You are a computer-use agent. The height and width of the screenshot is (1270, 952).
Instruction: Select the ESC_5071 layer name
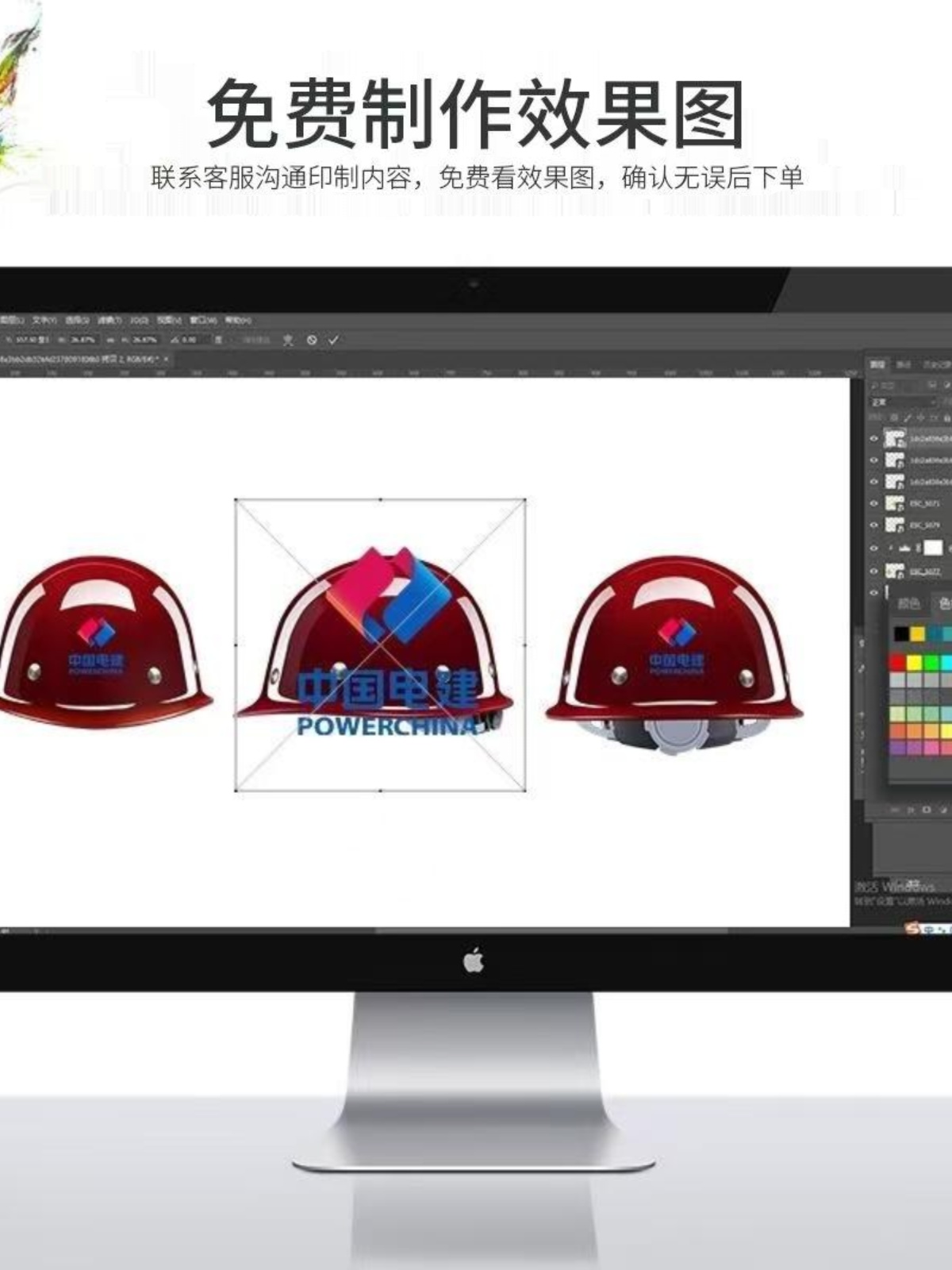(925, 503)
